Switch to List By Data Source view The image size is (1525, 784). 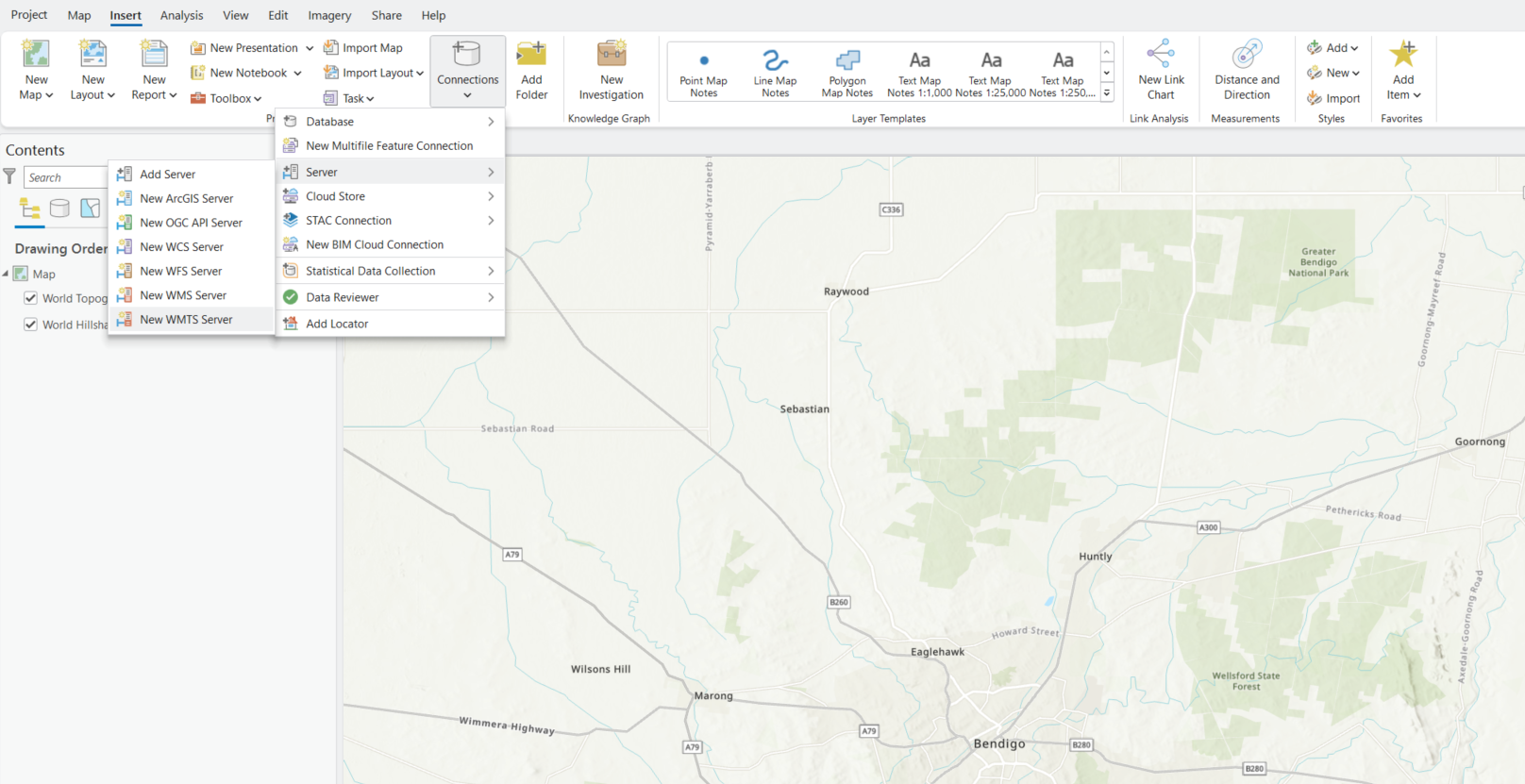[59, 209]
